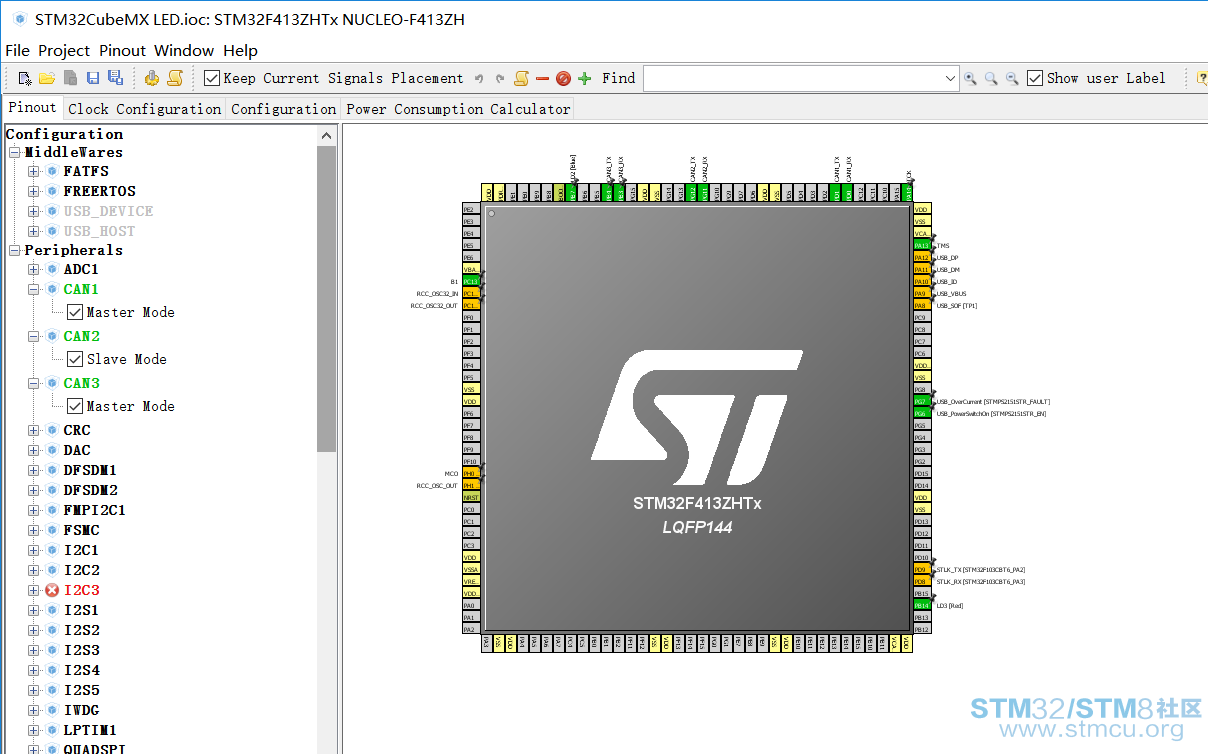The height and width of the screenshot is (754, 1208).
Task: Click the scroll icon beside the Redo arrow
Action: pyautogui.click(x=521, y=78)
